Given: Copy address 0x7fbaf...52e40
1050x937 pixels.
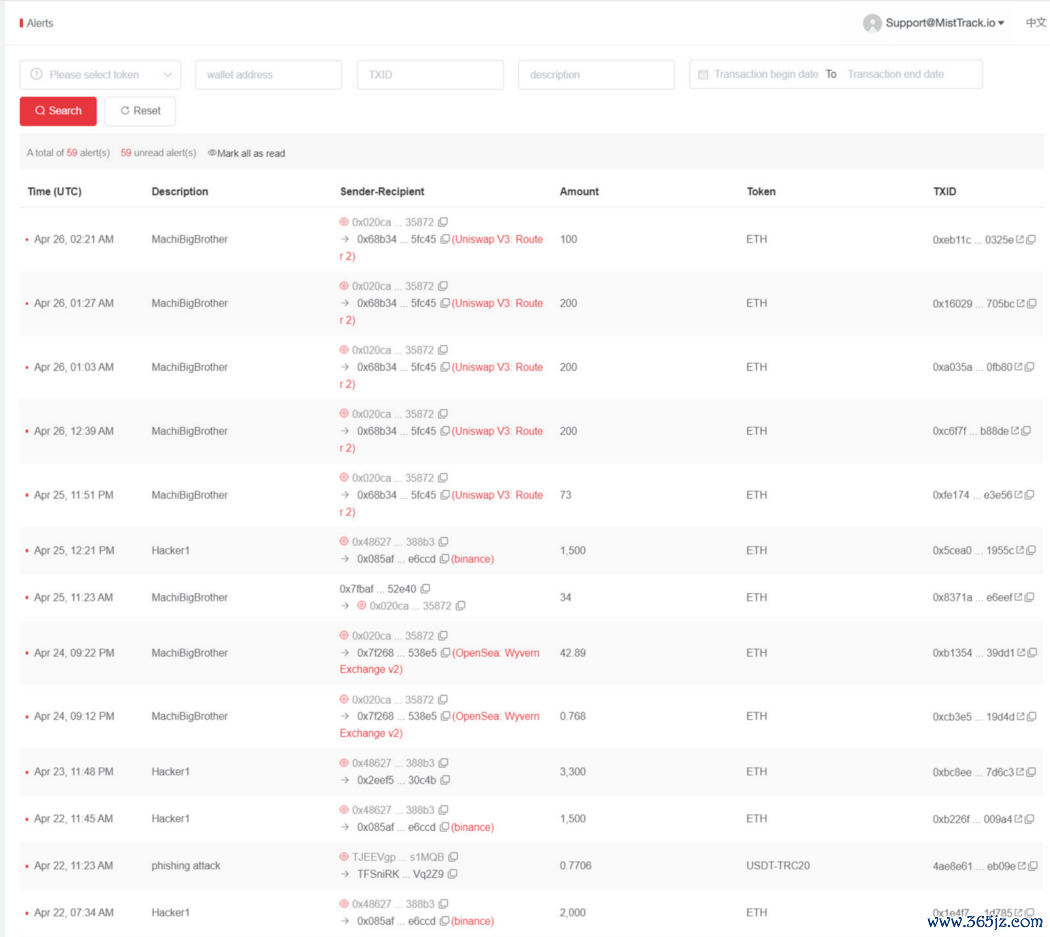Looking at the screenshot, I should pos(425,589).
